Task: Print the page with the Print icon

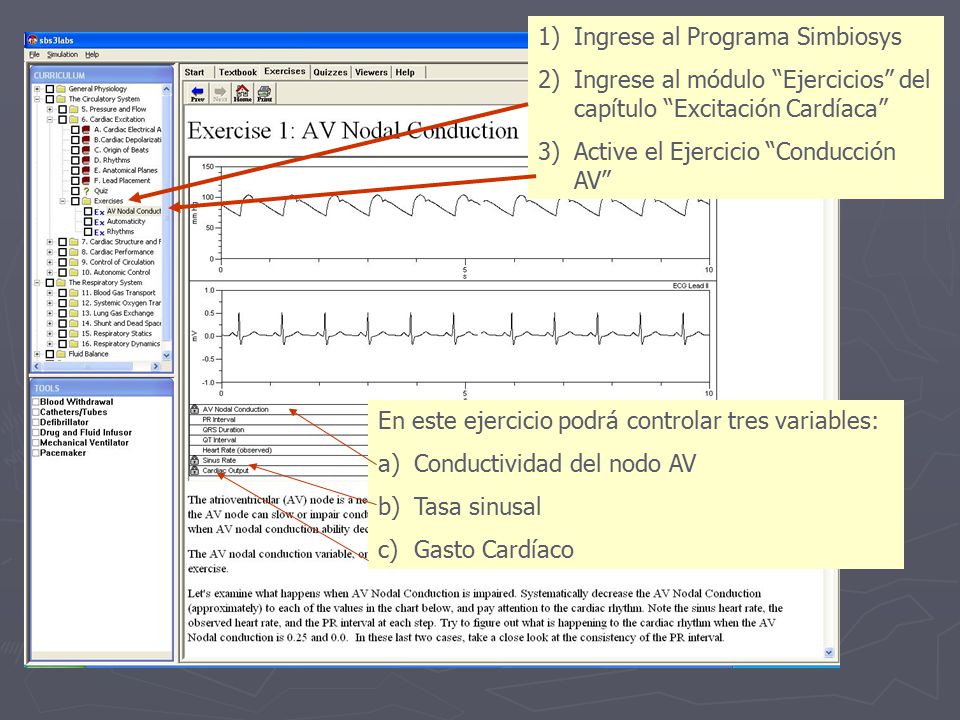Action: pos(264,93)
